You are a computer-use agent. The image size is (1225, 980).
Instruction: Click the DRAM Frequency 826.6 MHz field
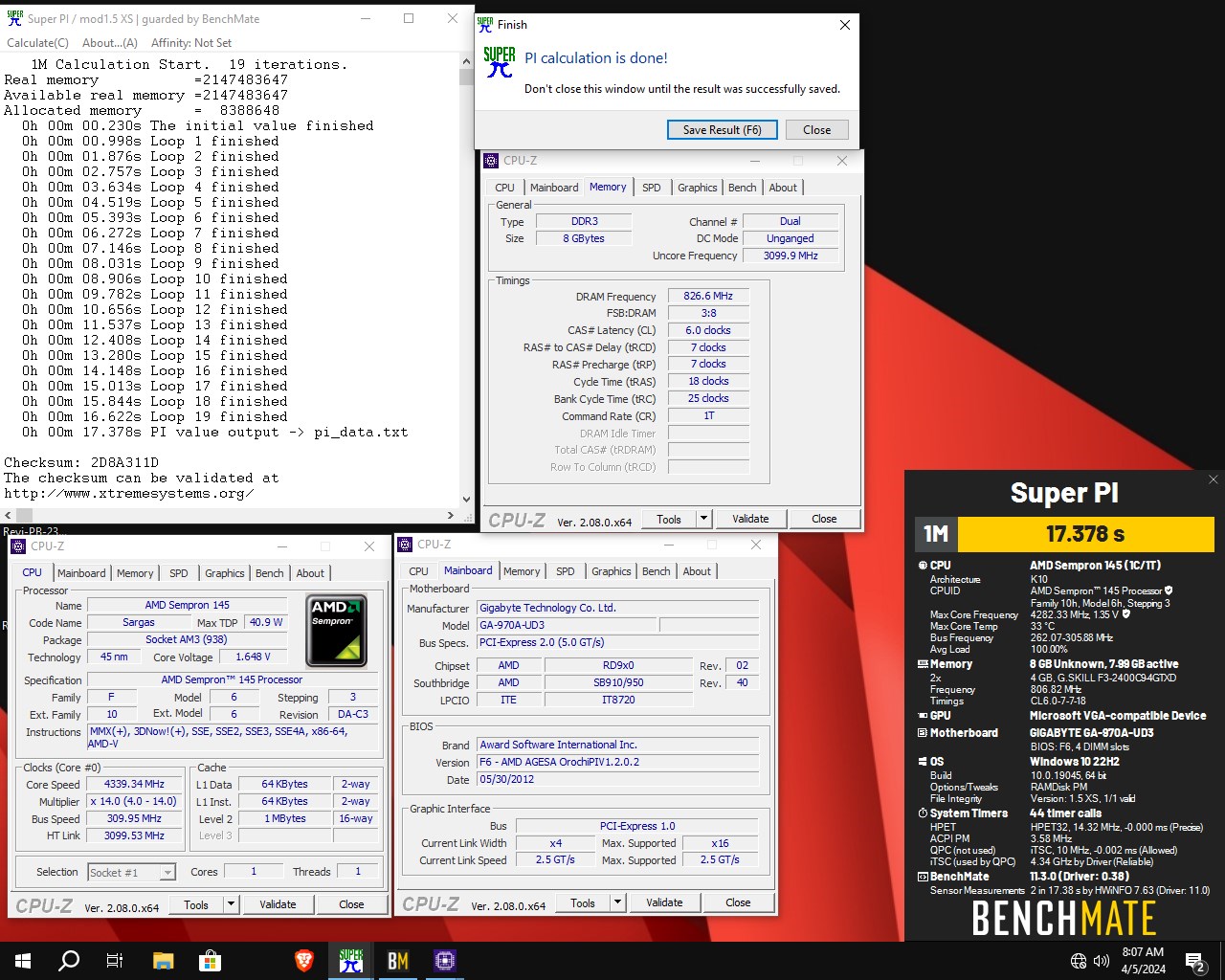point(708,297)
